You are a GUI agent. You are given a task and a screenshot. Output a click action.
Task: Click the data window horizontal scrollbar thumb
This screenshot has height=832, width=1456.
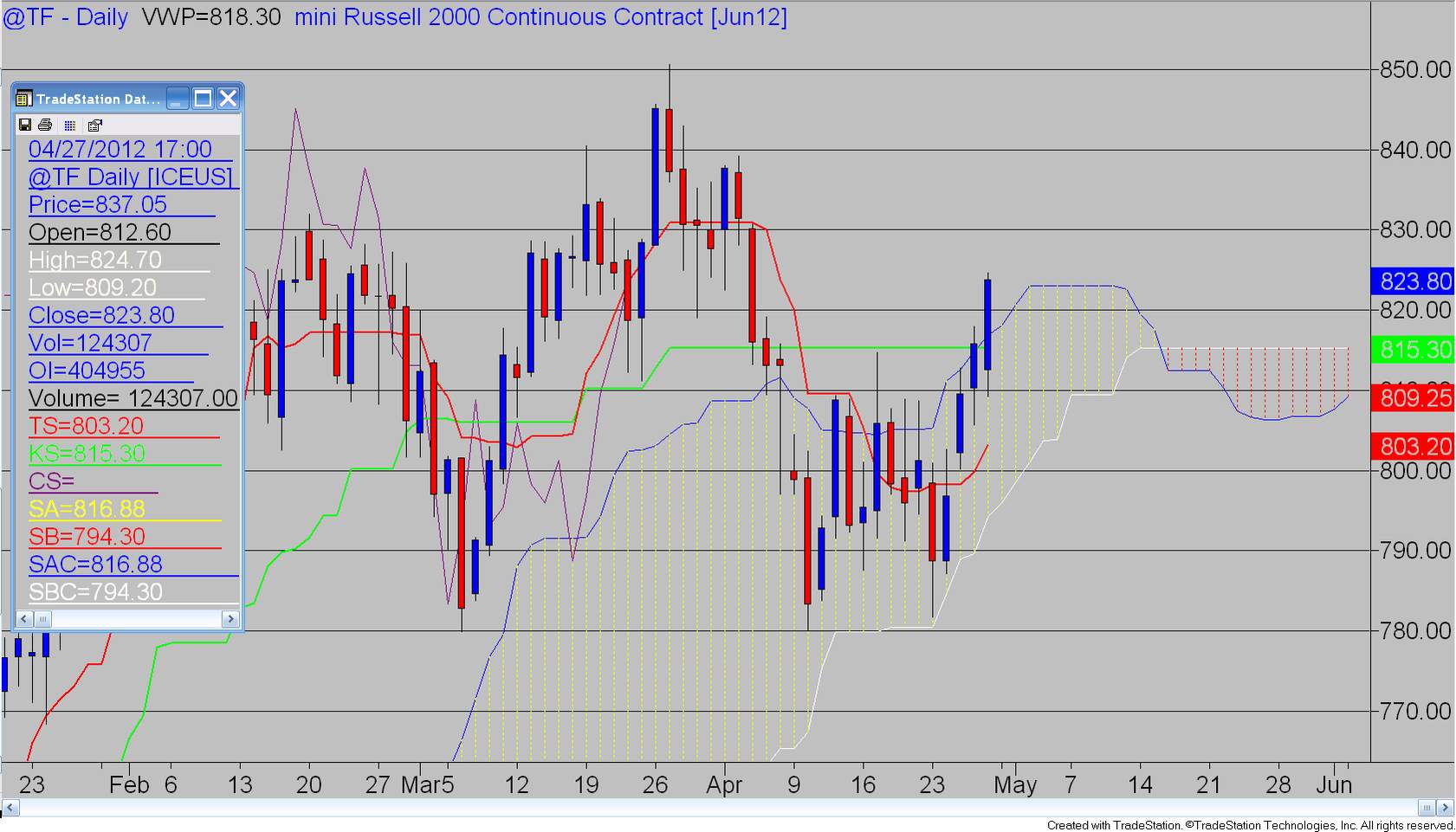[x=42, y=618]
